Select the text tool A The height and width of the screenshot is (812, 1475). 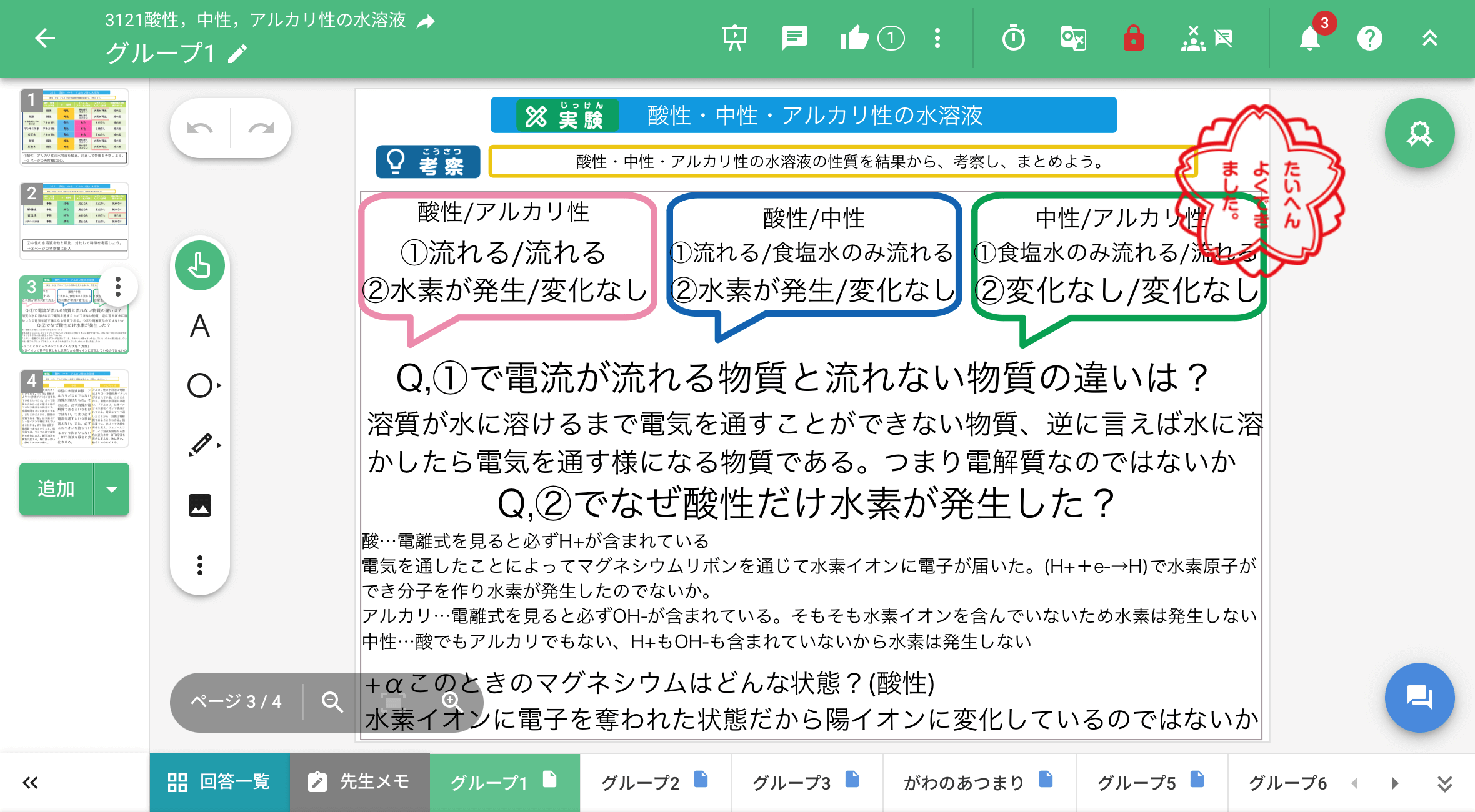click(200, 326)
